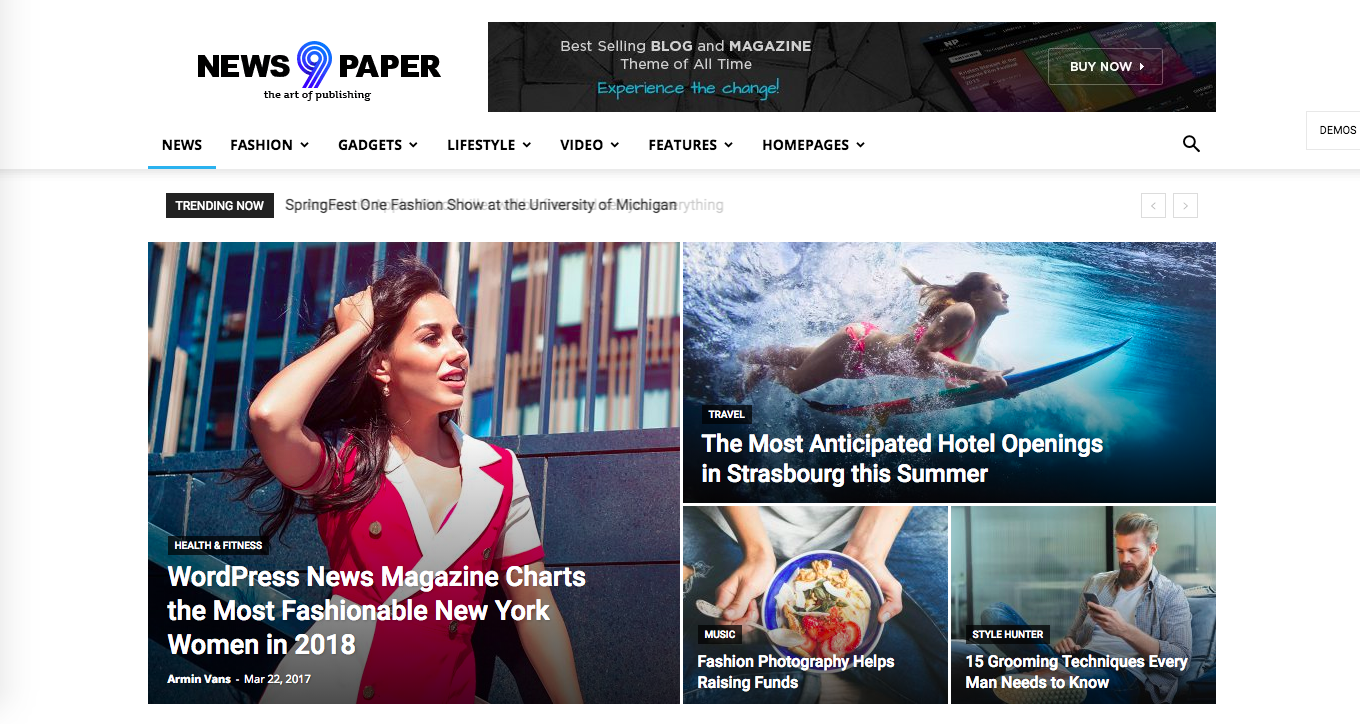Screen dimensions: 1360x724
Task: Open the Style Hunter category tag
Action: click(1008, 634)
